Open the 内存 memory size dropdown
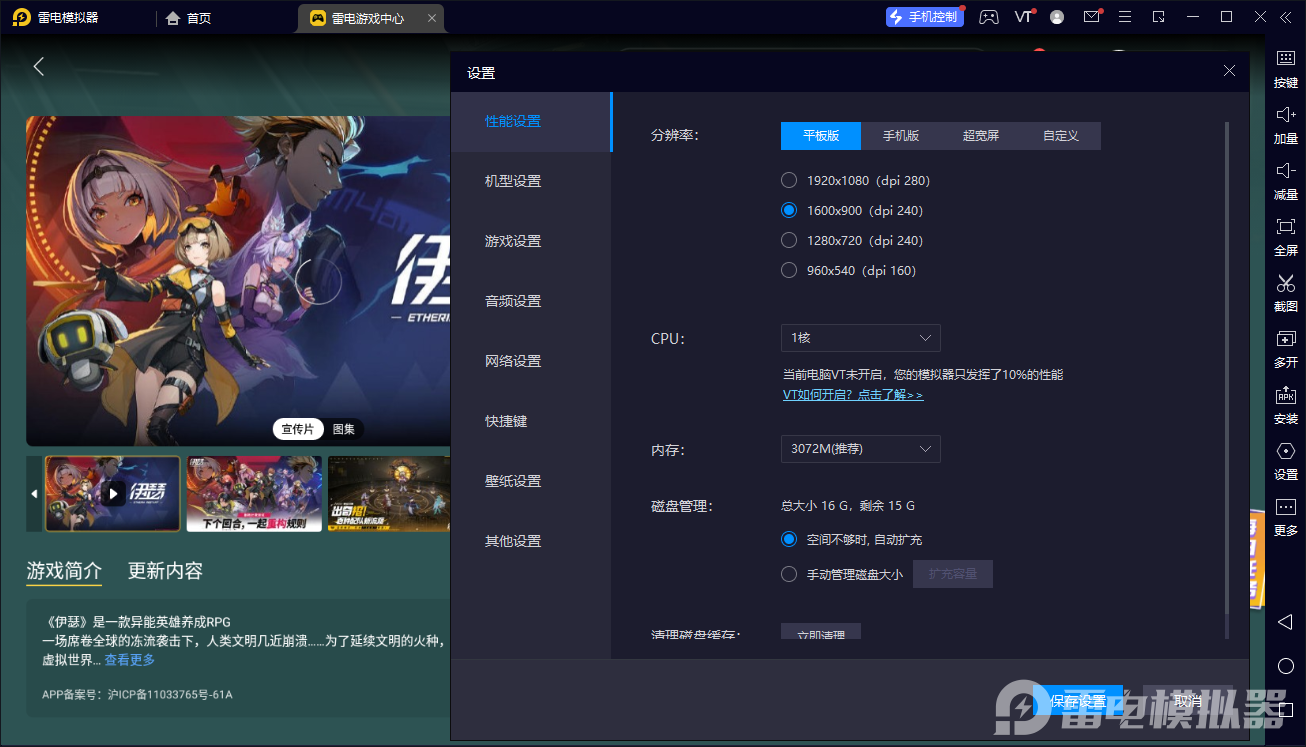Image resolution: width=1306 pixels, height=747 pixels. (x=860, y=449)
